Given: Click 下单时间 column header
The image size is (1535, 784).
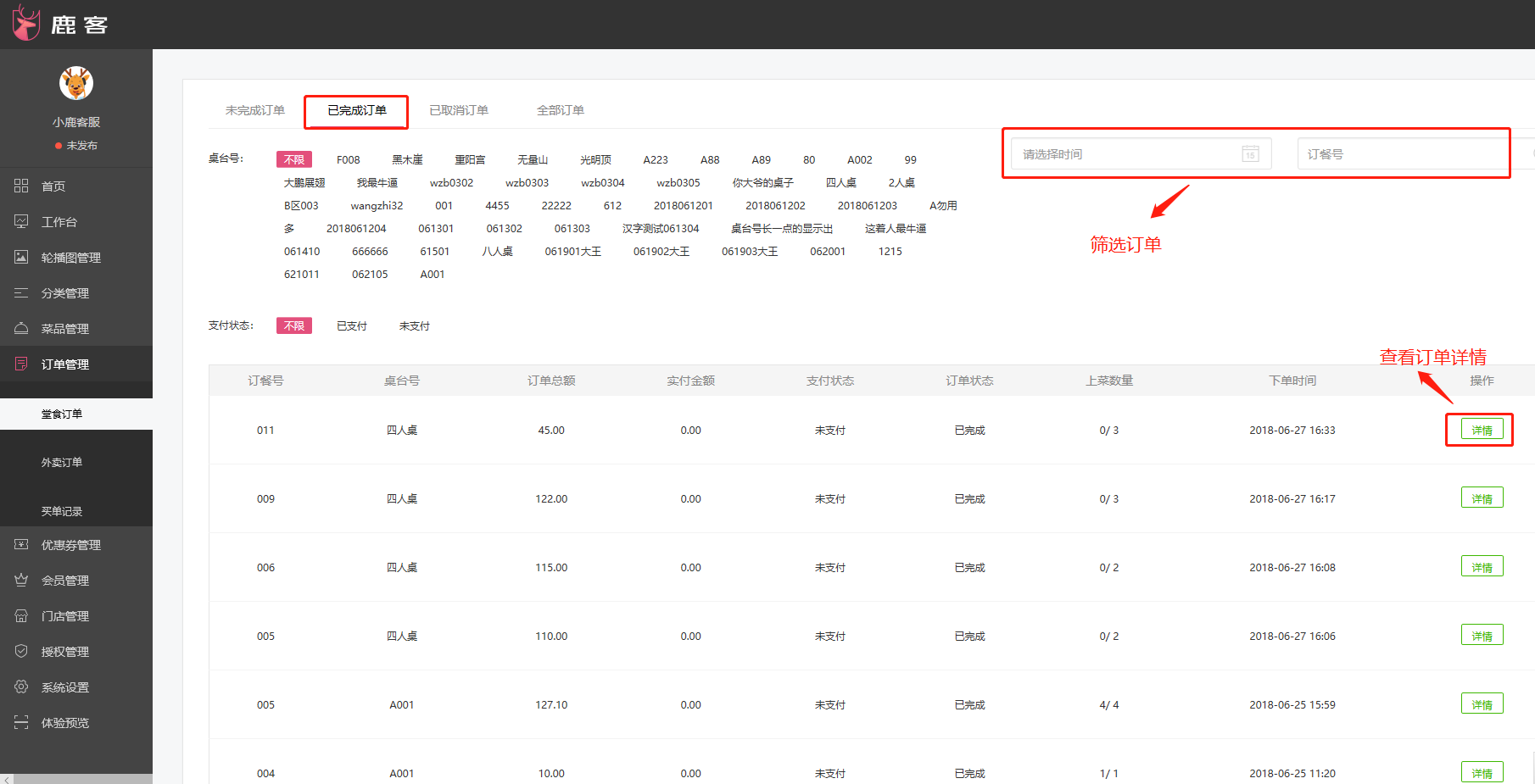Looking at the screenshot, I should tap(1292, 381).
